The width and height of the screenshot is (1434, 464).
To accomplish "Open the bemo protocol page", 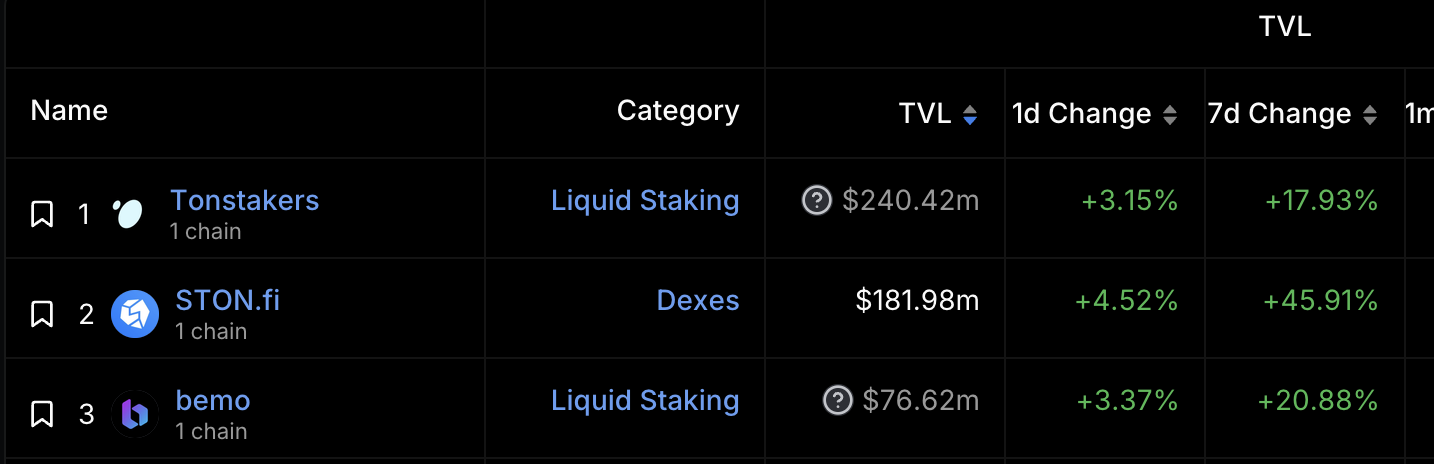I will tap(213, 400).
